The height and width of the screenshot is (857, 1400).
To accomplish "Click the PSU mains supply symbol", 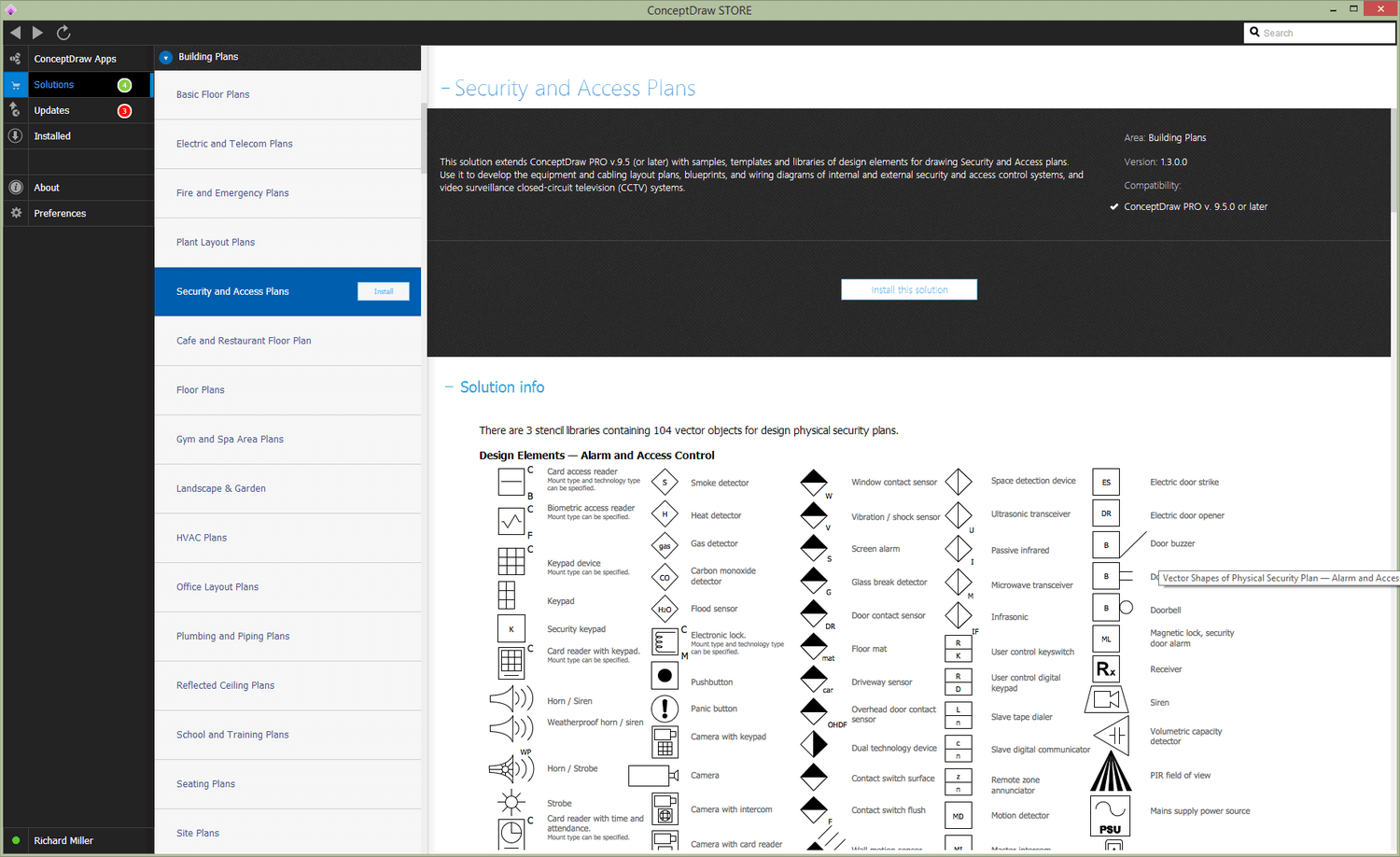I will pos(1110,816).
